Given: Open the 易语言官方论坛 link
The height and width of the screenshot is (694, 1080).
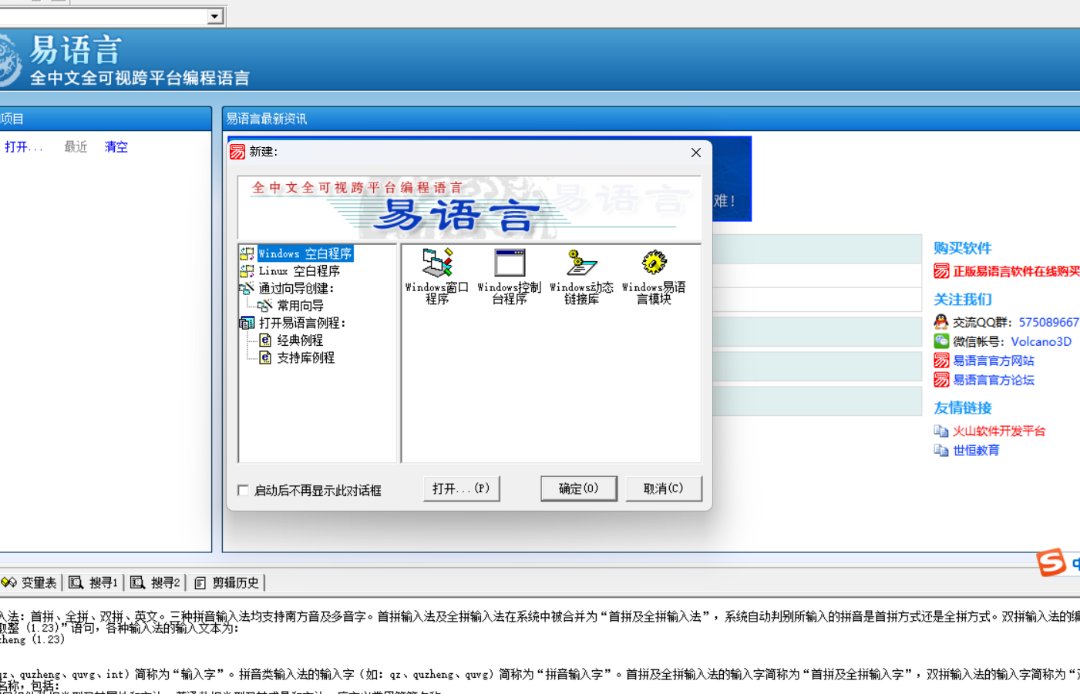Looking at the screenshot, I should point(993,380).
